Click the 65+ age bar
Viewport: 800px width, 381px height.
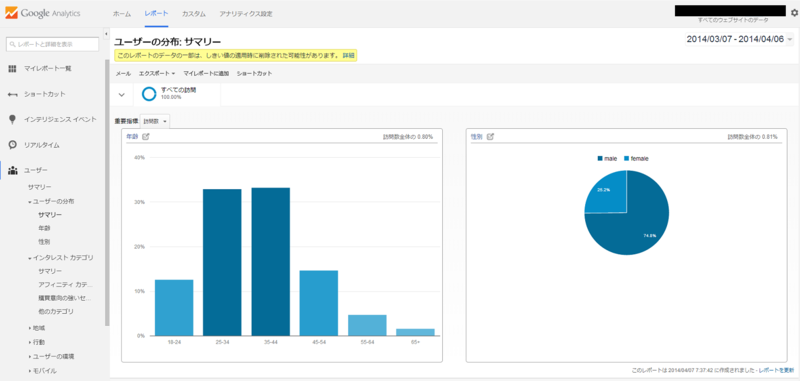pyautogui.click(x=415, y=332)
